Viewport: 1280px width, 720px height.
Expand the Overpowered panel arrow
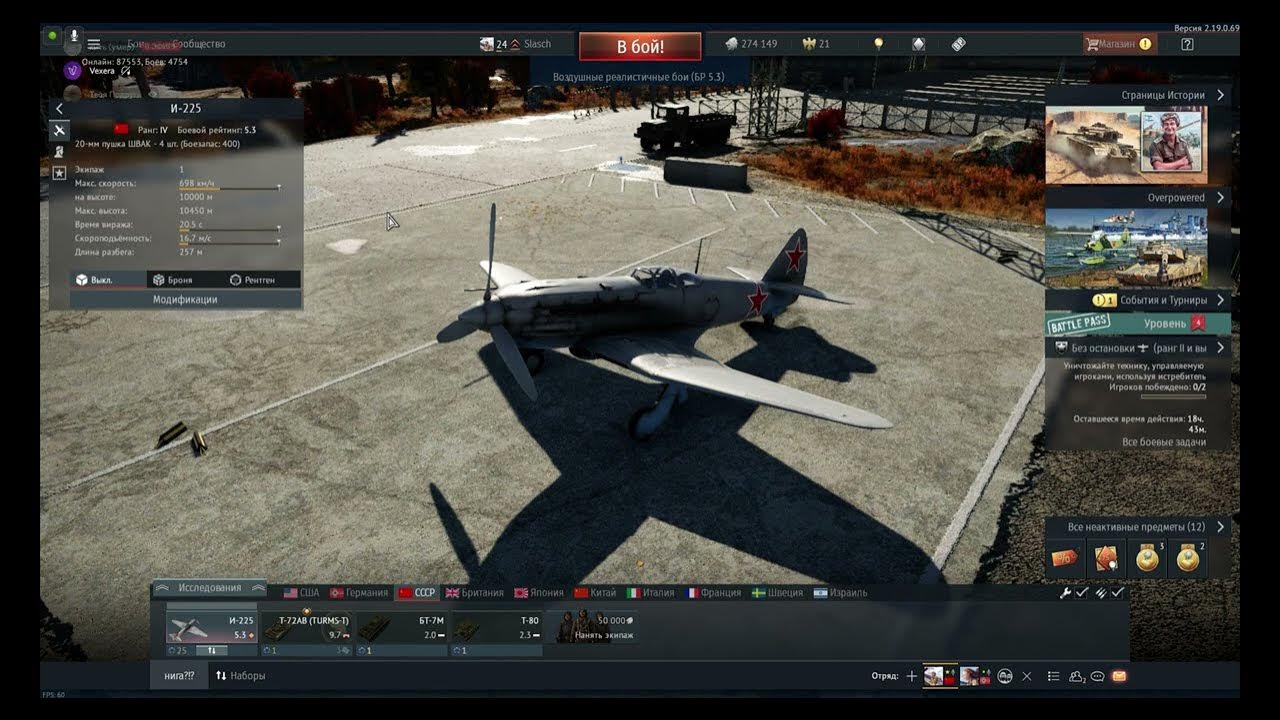(1221, 198)
